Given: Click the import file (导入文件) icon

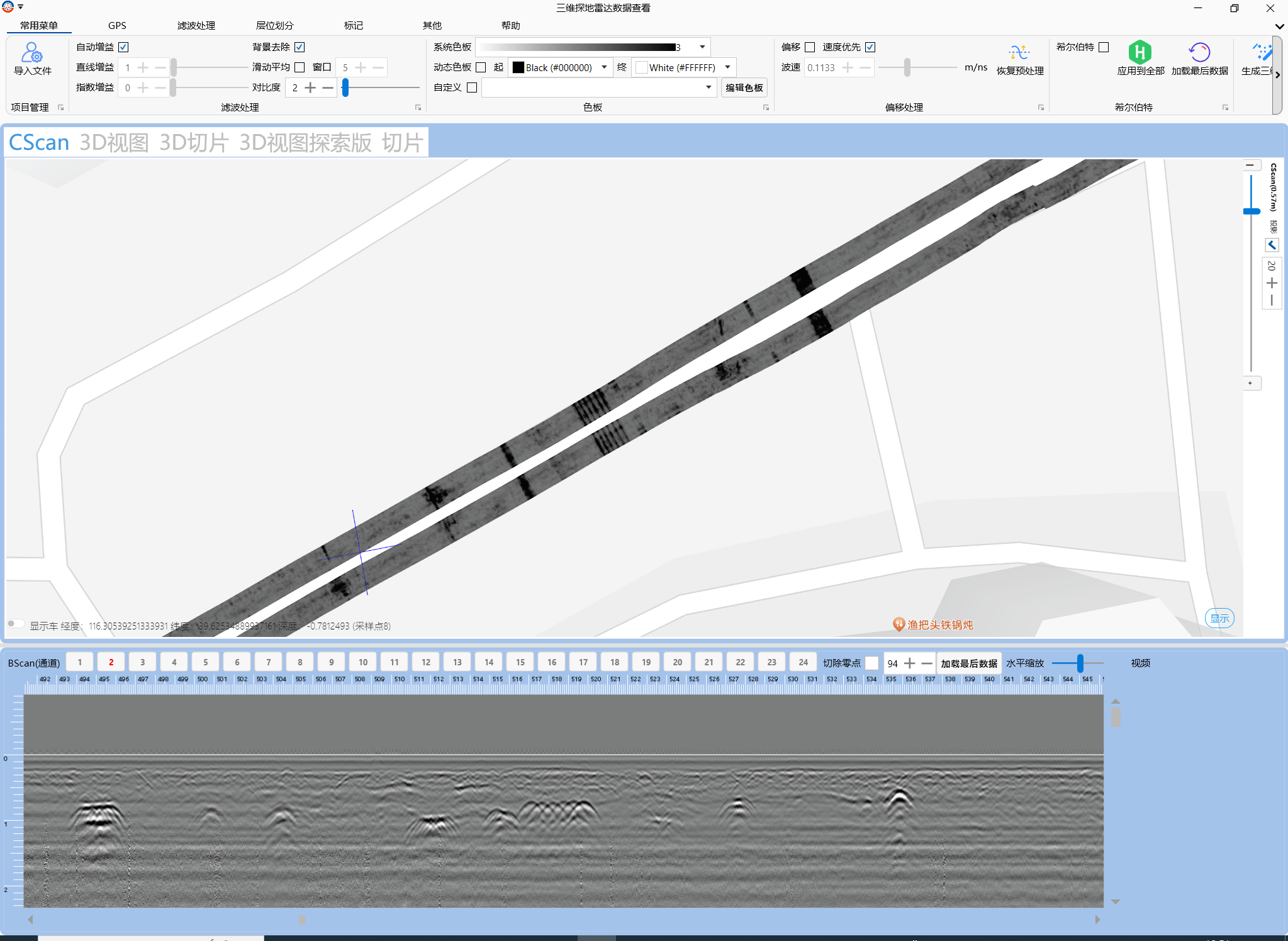Looking at the screenshot, I should coord(32,52).
